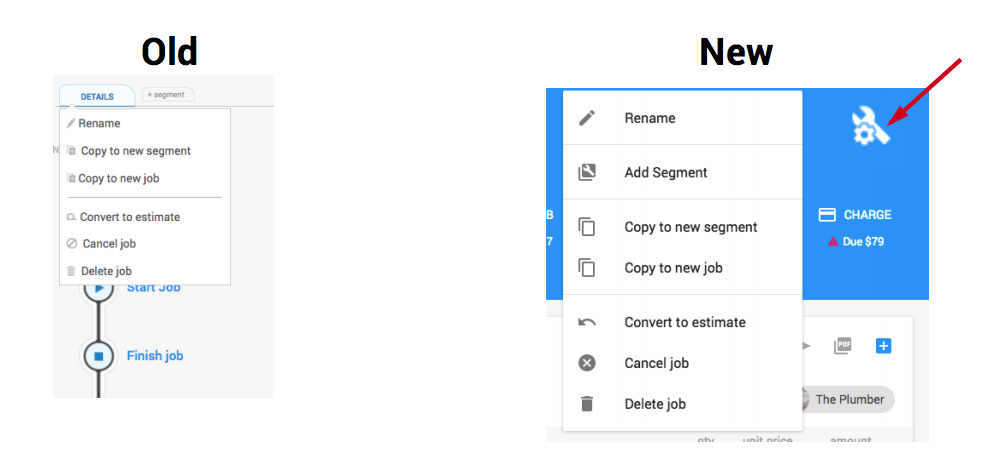Click the credit card icon beside CHARGE
This screenshot has height=470, width=982.
tap(827, 215)
